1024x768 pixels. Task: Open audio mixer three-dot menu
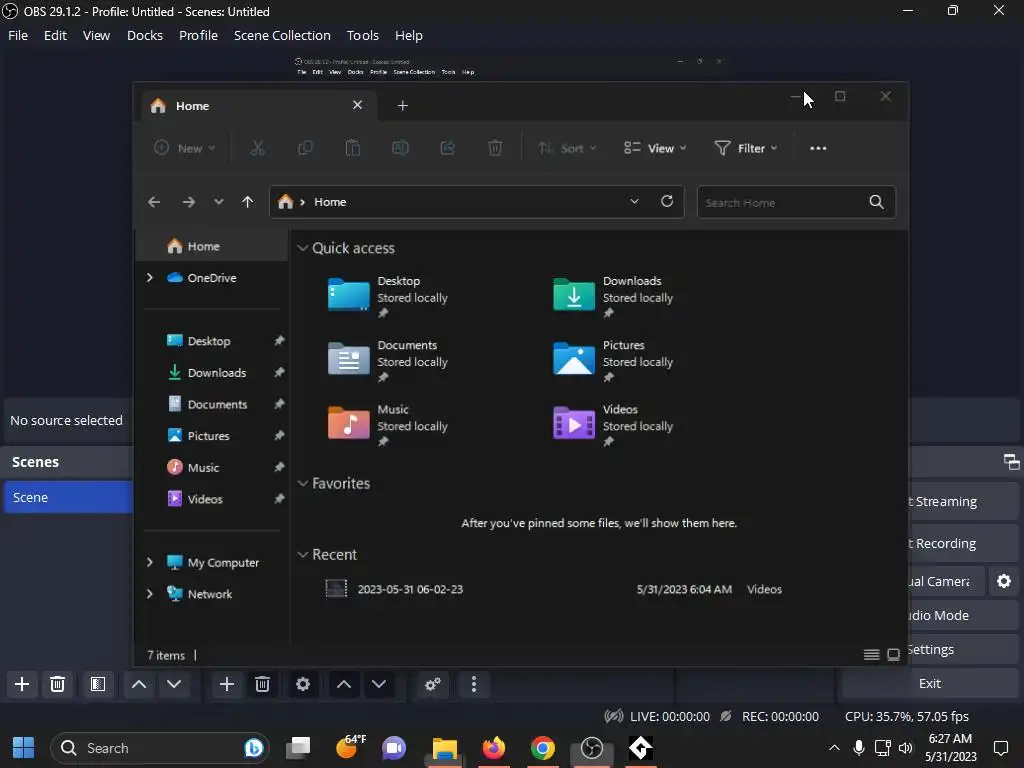474,684
